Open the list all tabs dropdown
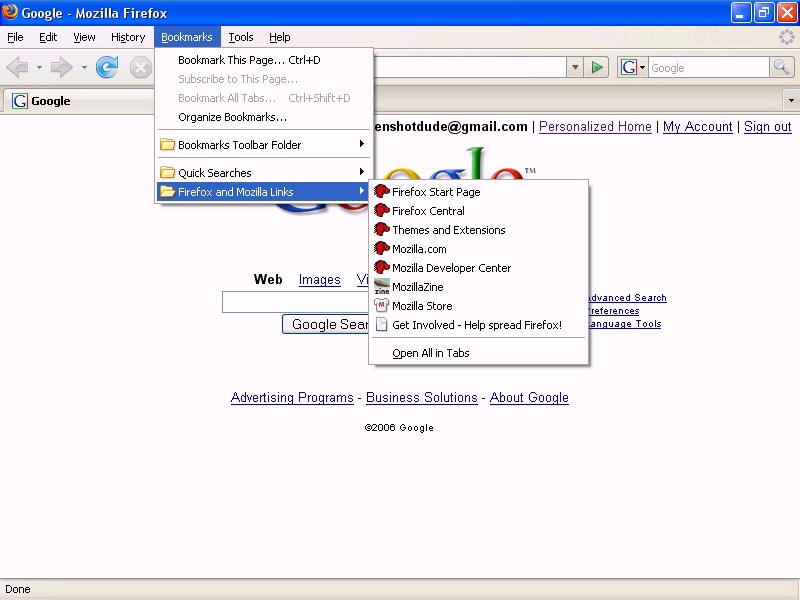 (x=791, y=100)
